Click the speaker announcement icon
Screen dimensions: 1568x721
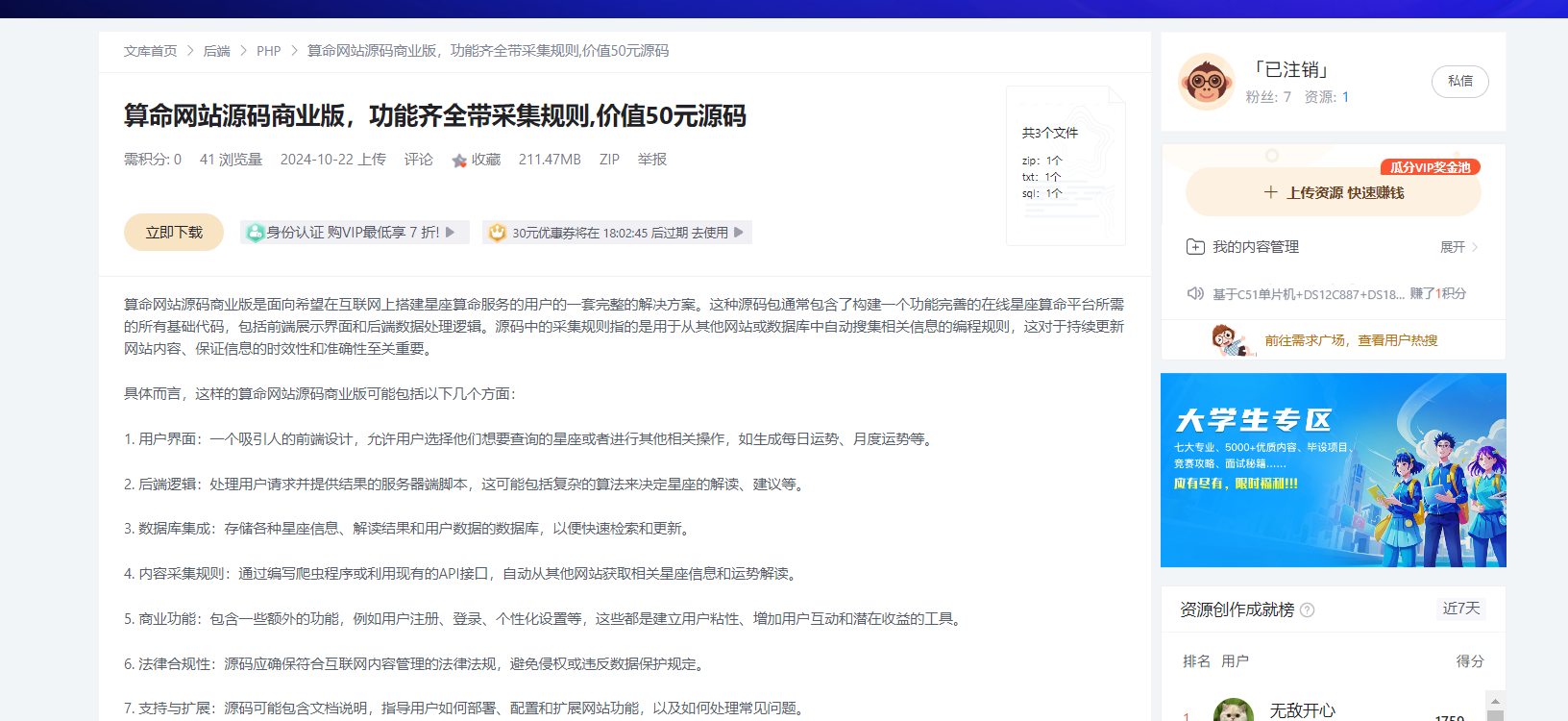1195,293
